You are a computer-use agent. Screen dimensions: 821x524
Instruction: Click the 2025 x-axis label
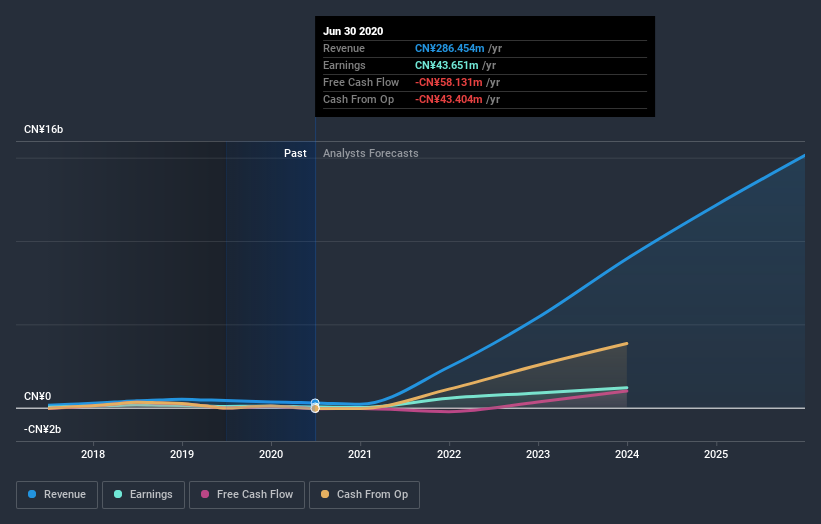click(716, 454)
